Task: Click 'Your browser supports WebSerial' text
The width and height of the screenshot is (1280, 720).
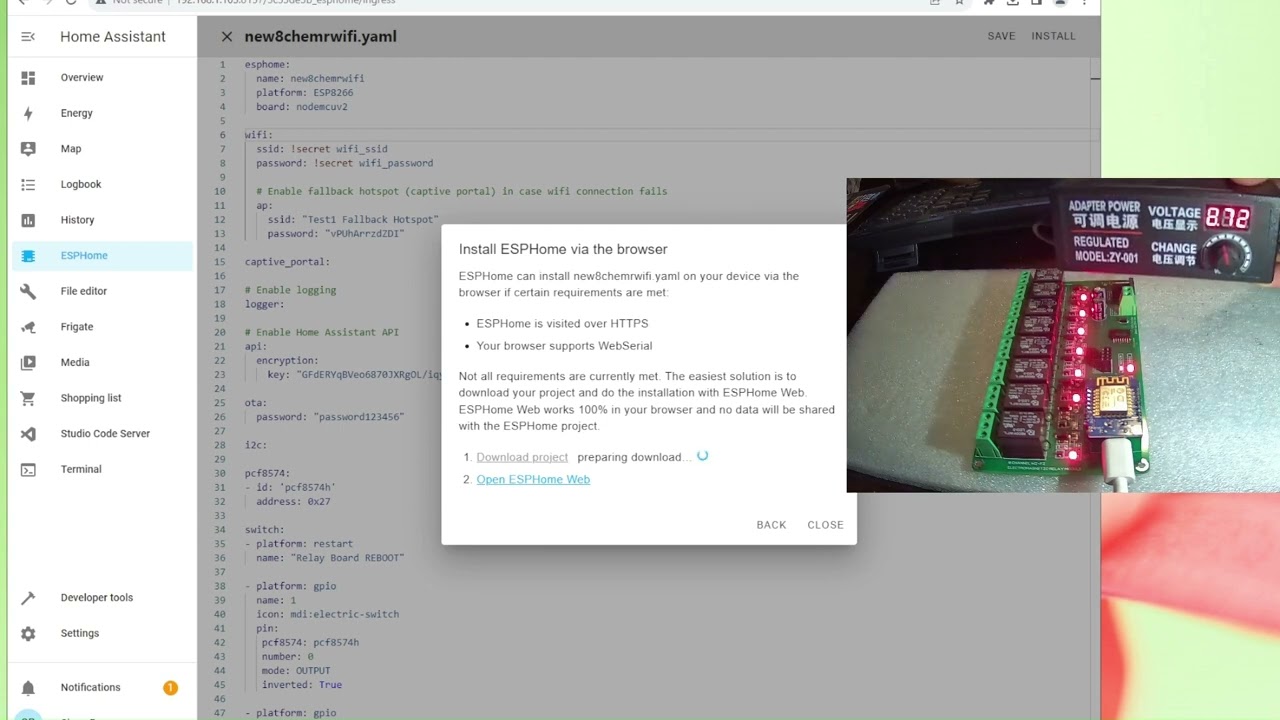Action: pos(564,346)
